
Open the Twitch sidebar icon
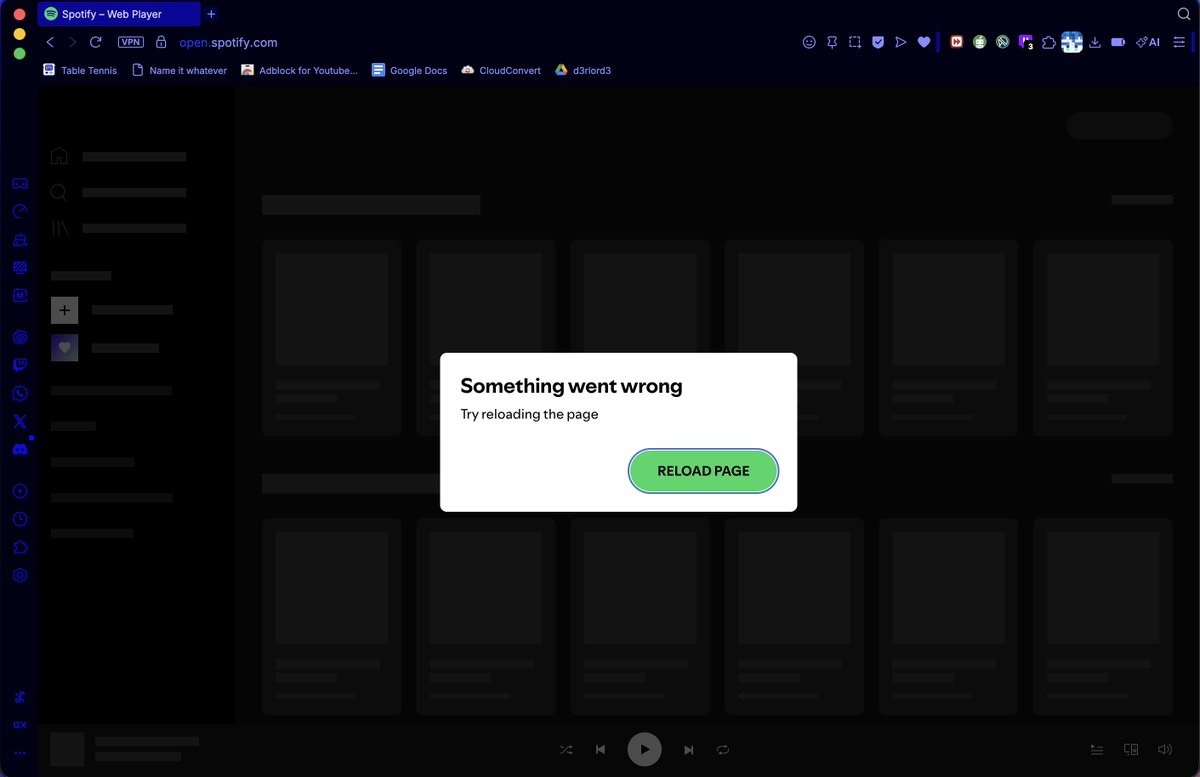19,366
